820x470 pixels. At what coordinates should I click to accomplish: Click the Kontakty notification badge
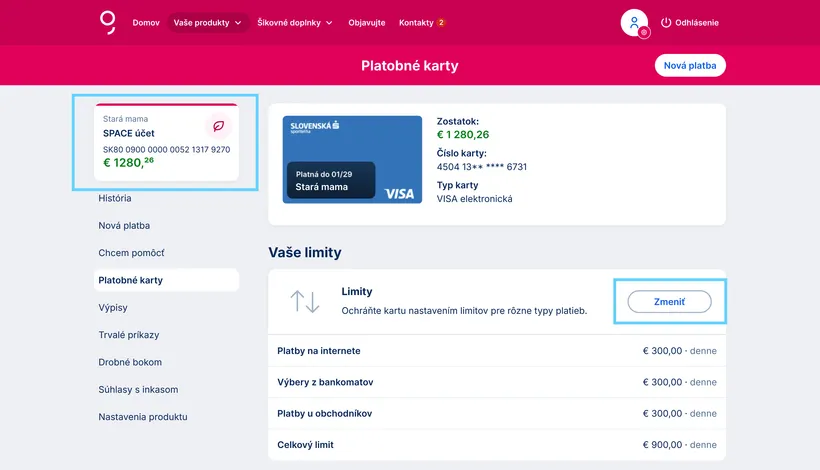(441, 22)
